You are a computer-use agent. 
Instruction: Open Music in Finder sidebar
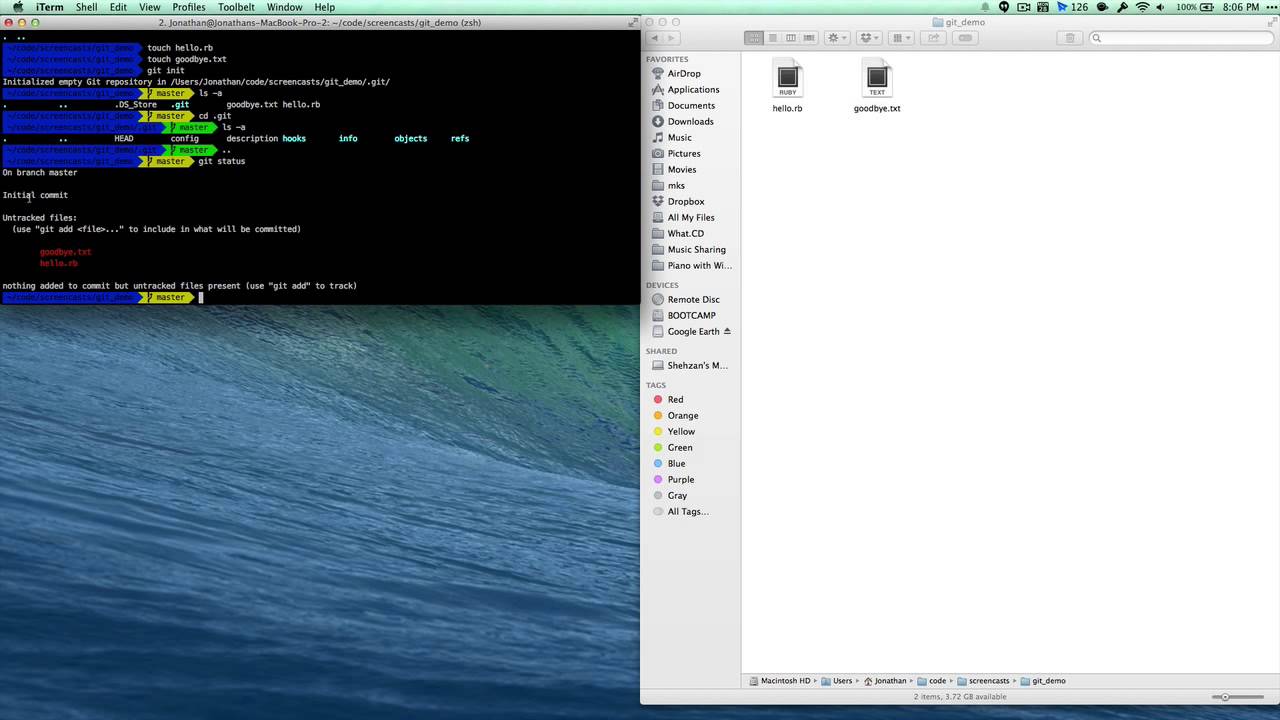pyautogui.click(x=679, y=137)
